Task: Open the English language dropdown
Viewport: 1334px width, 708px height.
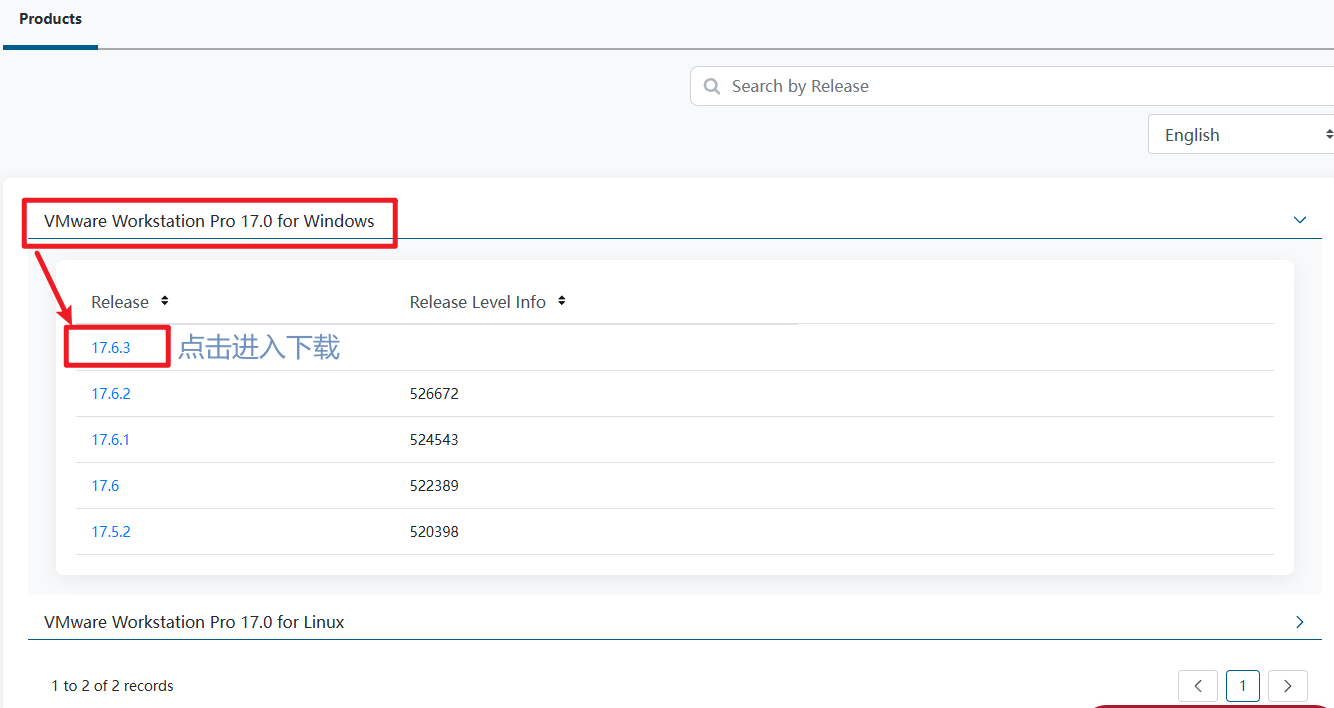Action: pos(1241,135)
